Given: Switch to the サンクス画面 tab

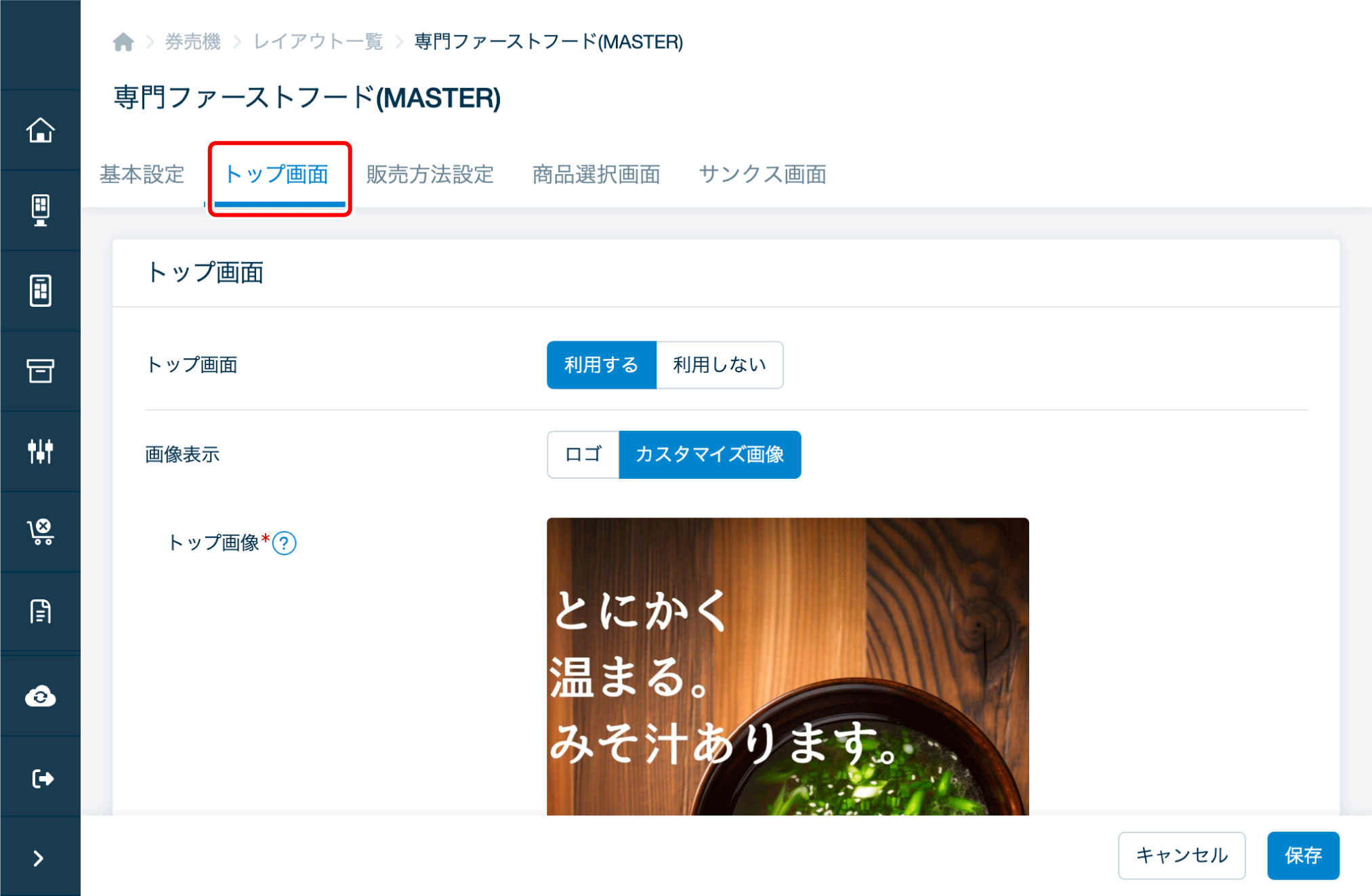Looking at the screenshot, I should point(762,175).
